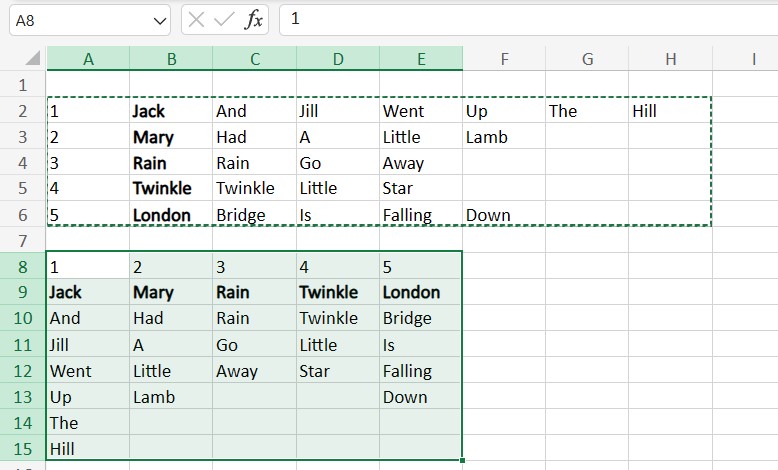
Task: Click cell 'Lamb' in row 13
Action: pyautogui.click(x=171, y=397)
